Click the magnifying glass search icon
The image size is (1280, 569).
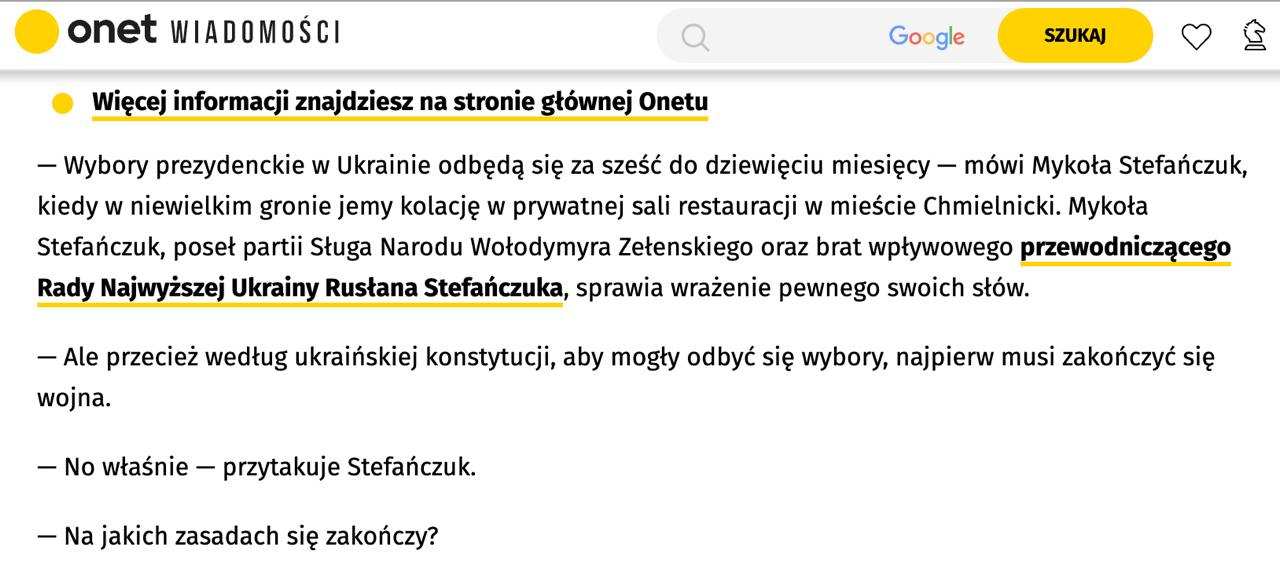695,37
